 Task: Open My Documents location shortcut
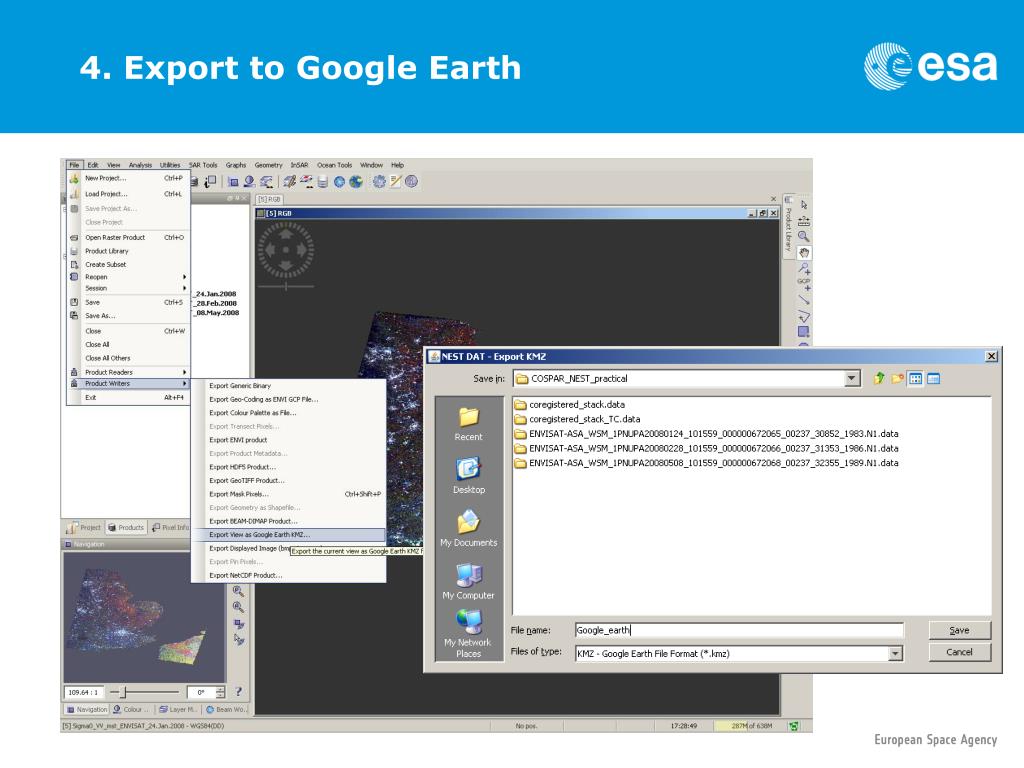[468, 528]
